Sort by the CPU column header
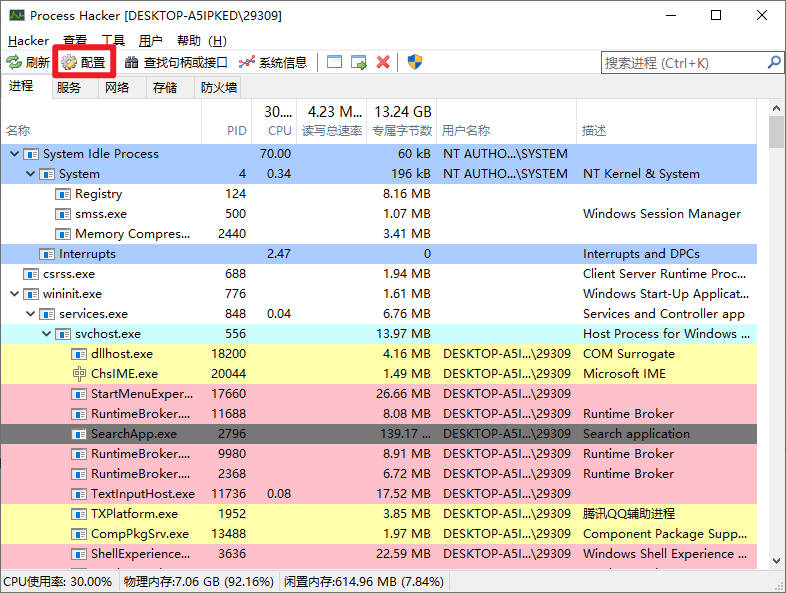This screenshot has height=593, width=786. 279,130
